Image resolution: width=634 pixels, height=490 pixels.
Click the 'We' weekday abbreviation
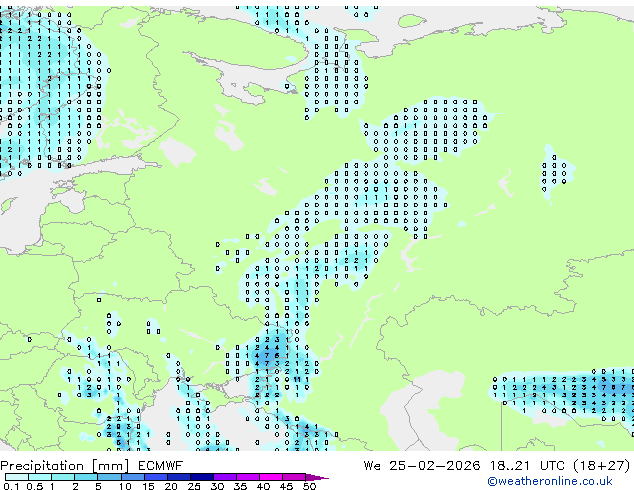click(x=372, y=466)
